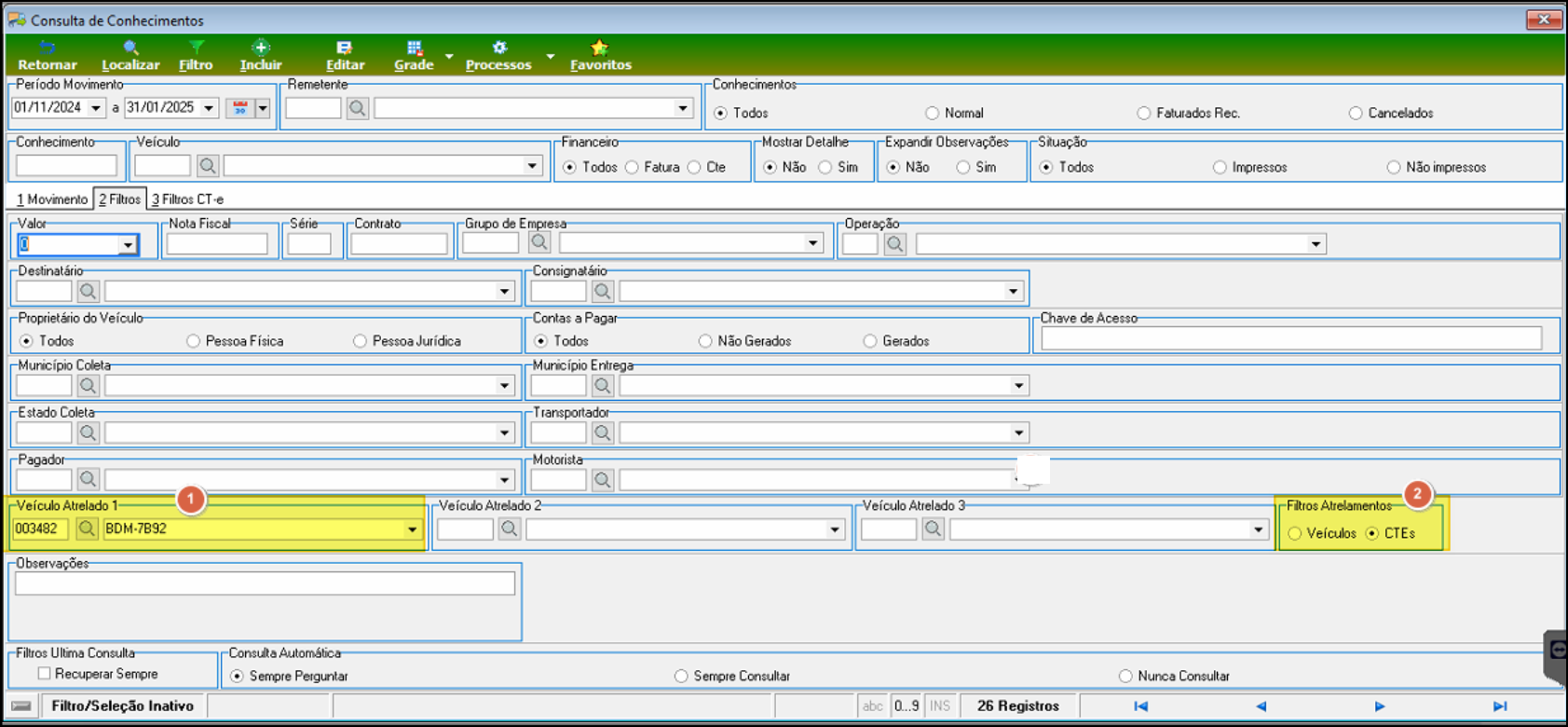
Task: Click the Processos gear icon
Action: (x=499, y=48)
